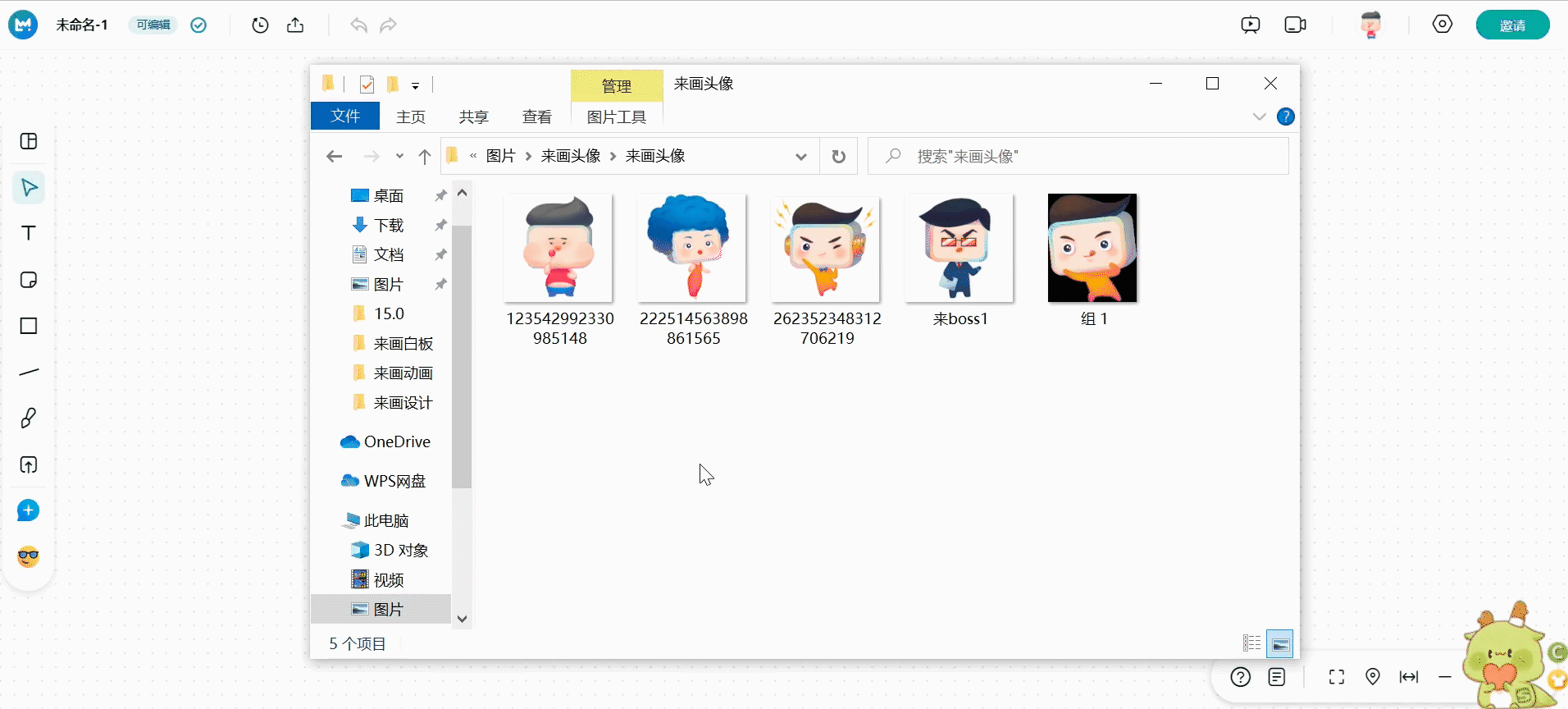Click the search 来画头像 field
The width and height of the screenshot is (1568, 709).
pyautogui.click(x=1078, y=156)
